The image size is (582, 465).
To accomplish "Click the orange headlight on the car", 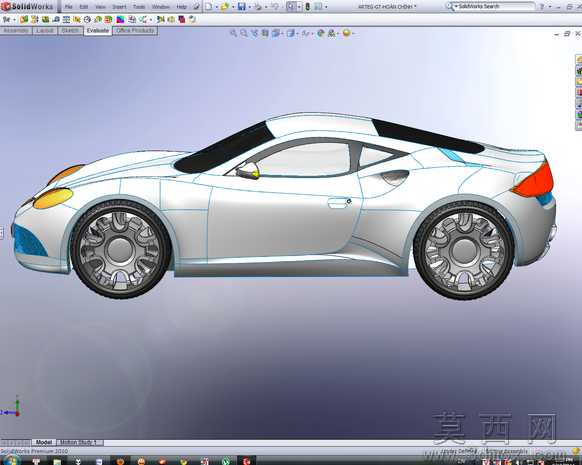I will click(x=53, y=198).
